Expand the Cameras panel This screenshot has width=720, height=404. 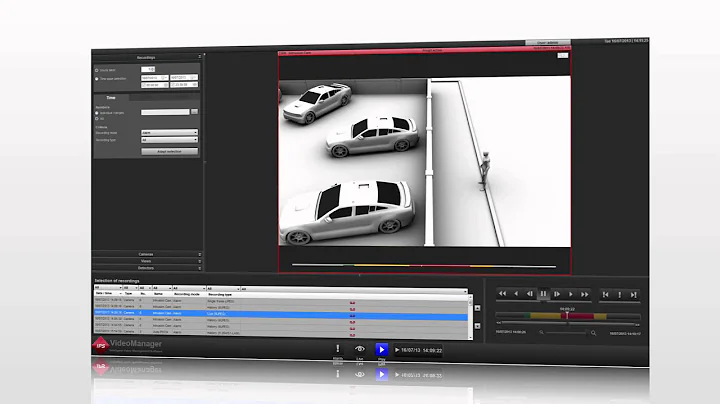point(147,254)
